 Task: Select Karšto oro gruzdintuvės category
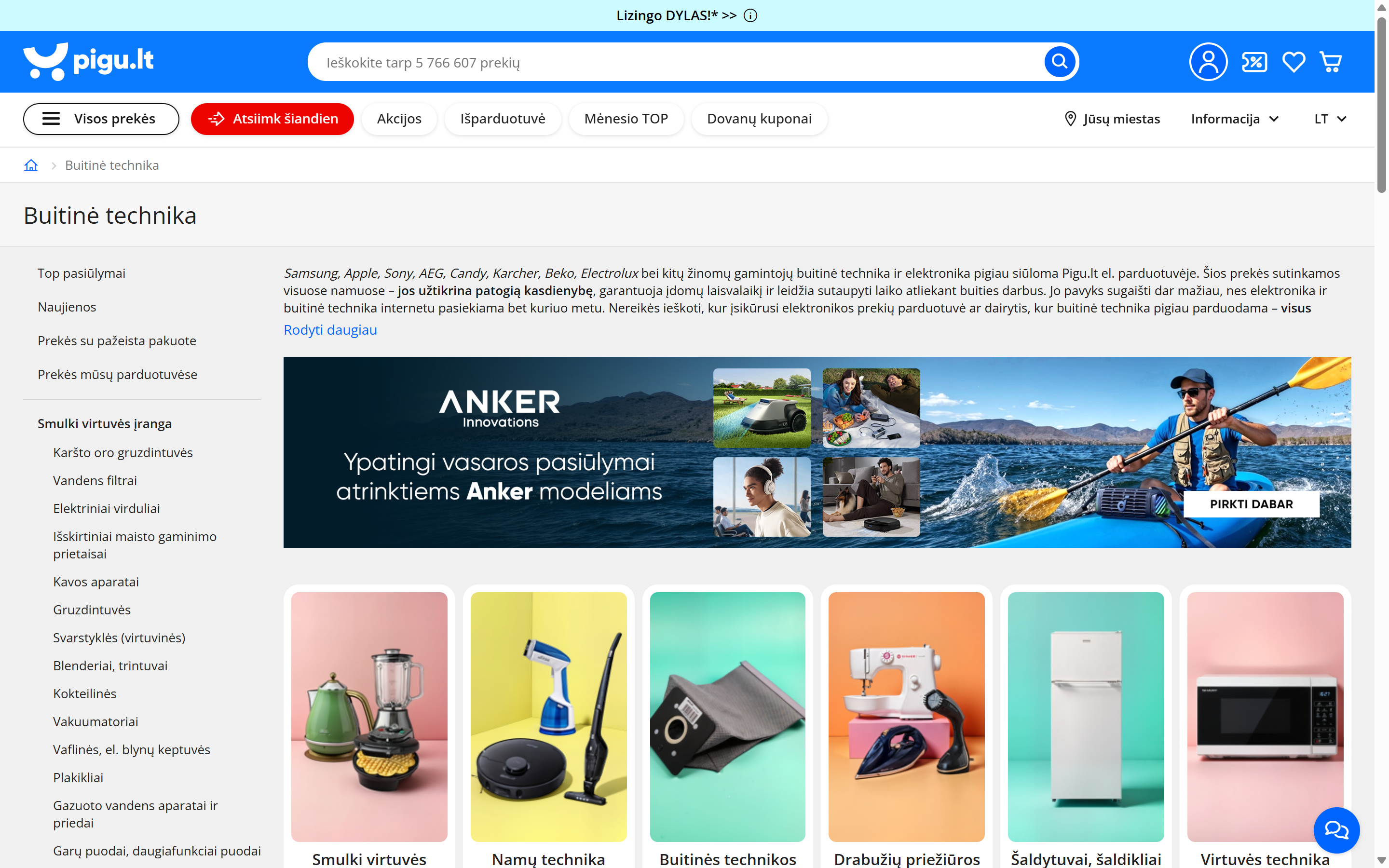pos(123,452)
